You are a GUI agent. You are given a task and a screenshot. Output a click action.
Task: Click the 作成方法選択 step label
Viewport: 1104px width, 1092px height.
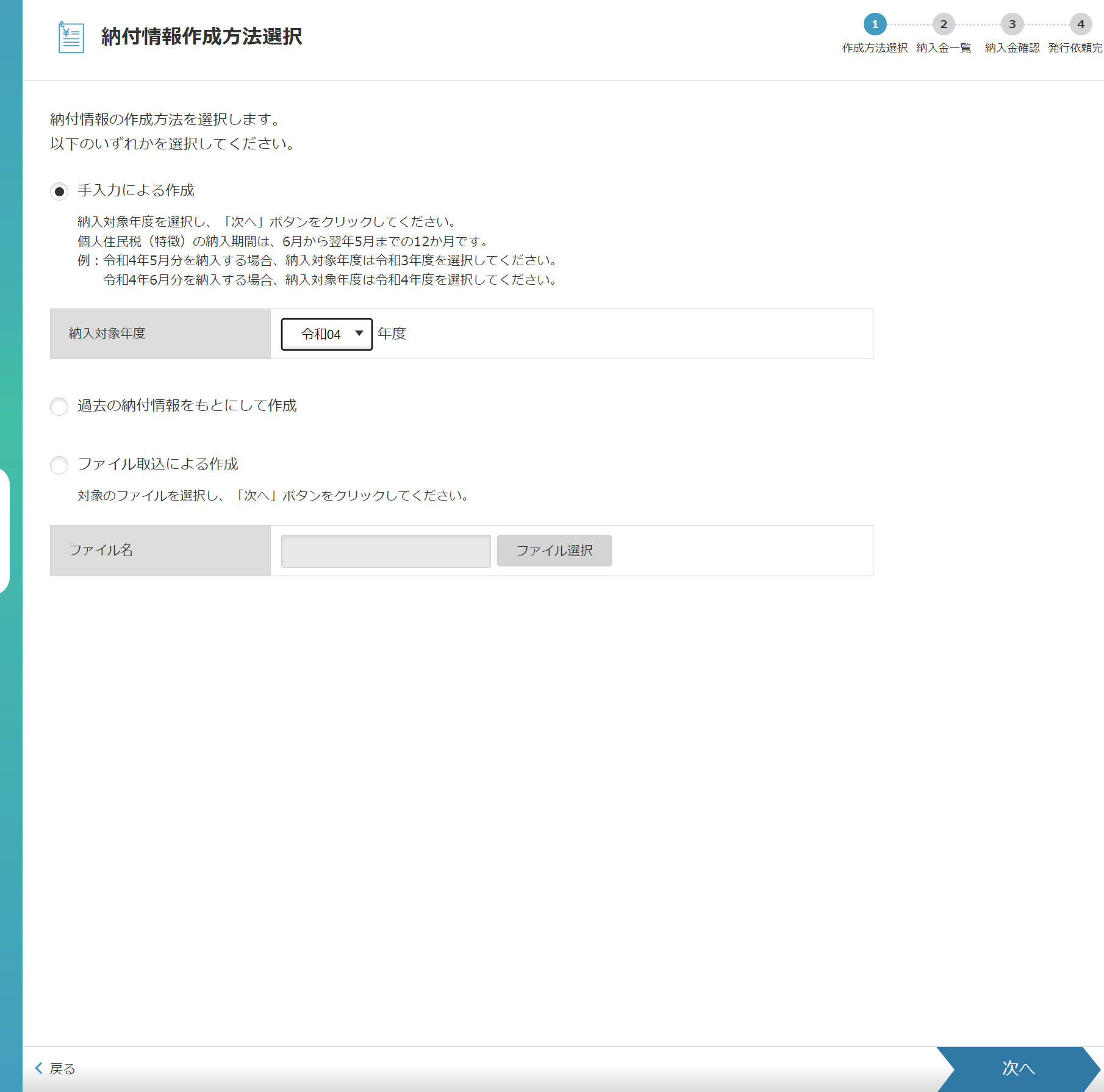point(875,48)
